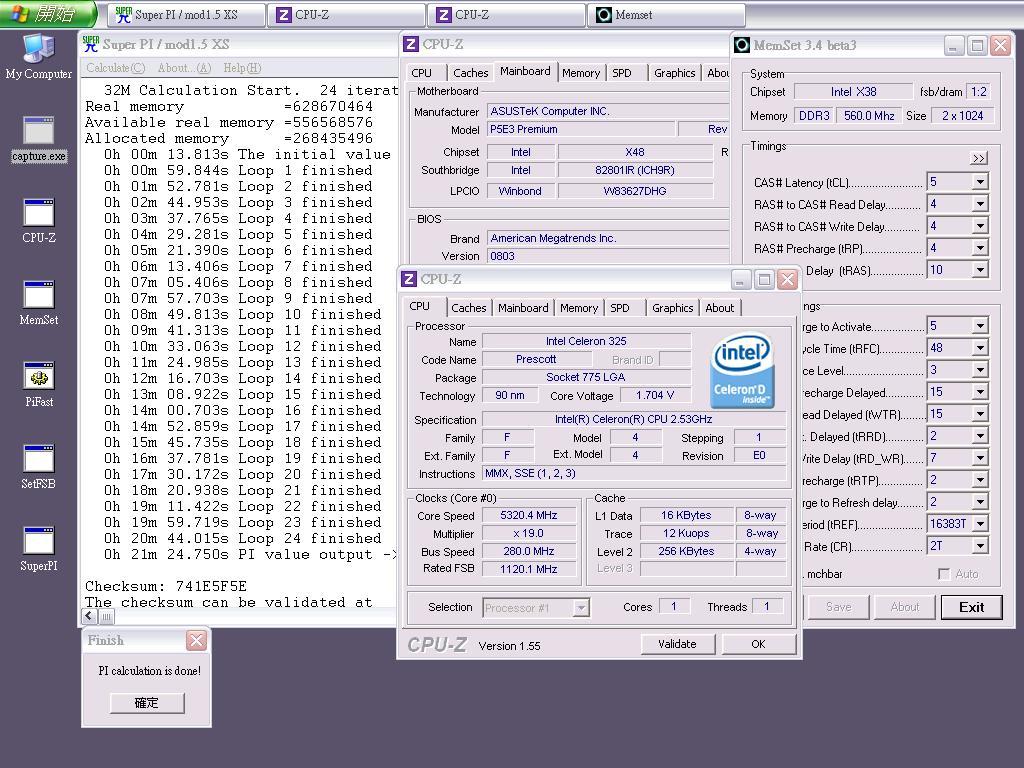Click Intel X38 chipset field in MemSet

point(853,92)
